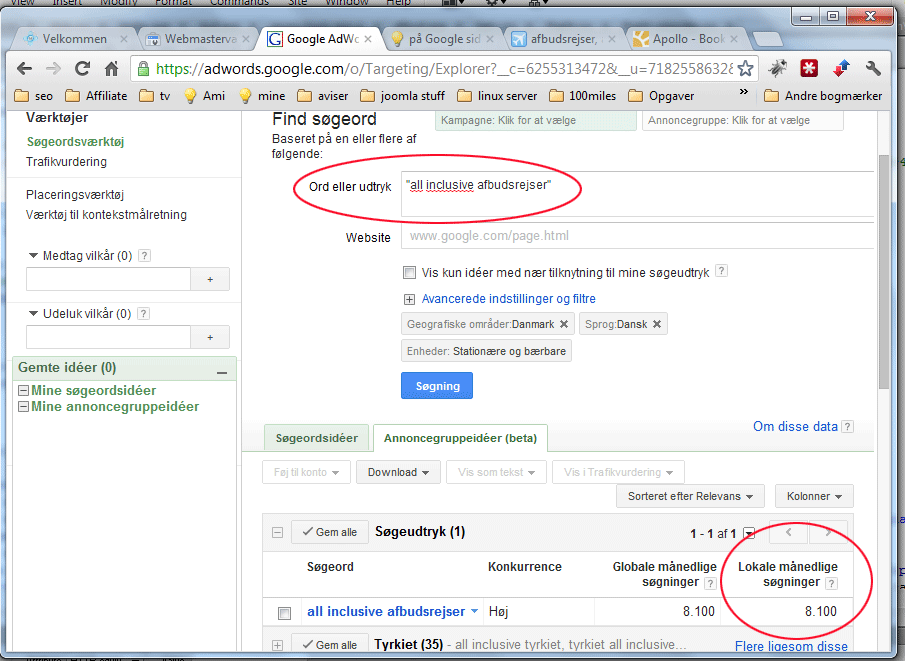The image size is (905, 661).
Task: Add term with plus button under Udeluk vilkår
Action: (210, 337)
